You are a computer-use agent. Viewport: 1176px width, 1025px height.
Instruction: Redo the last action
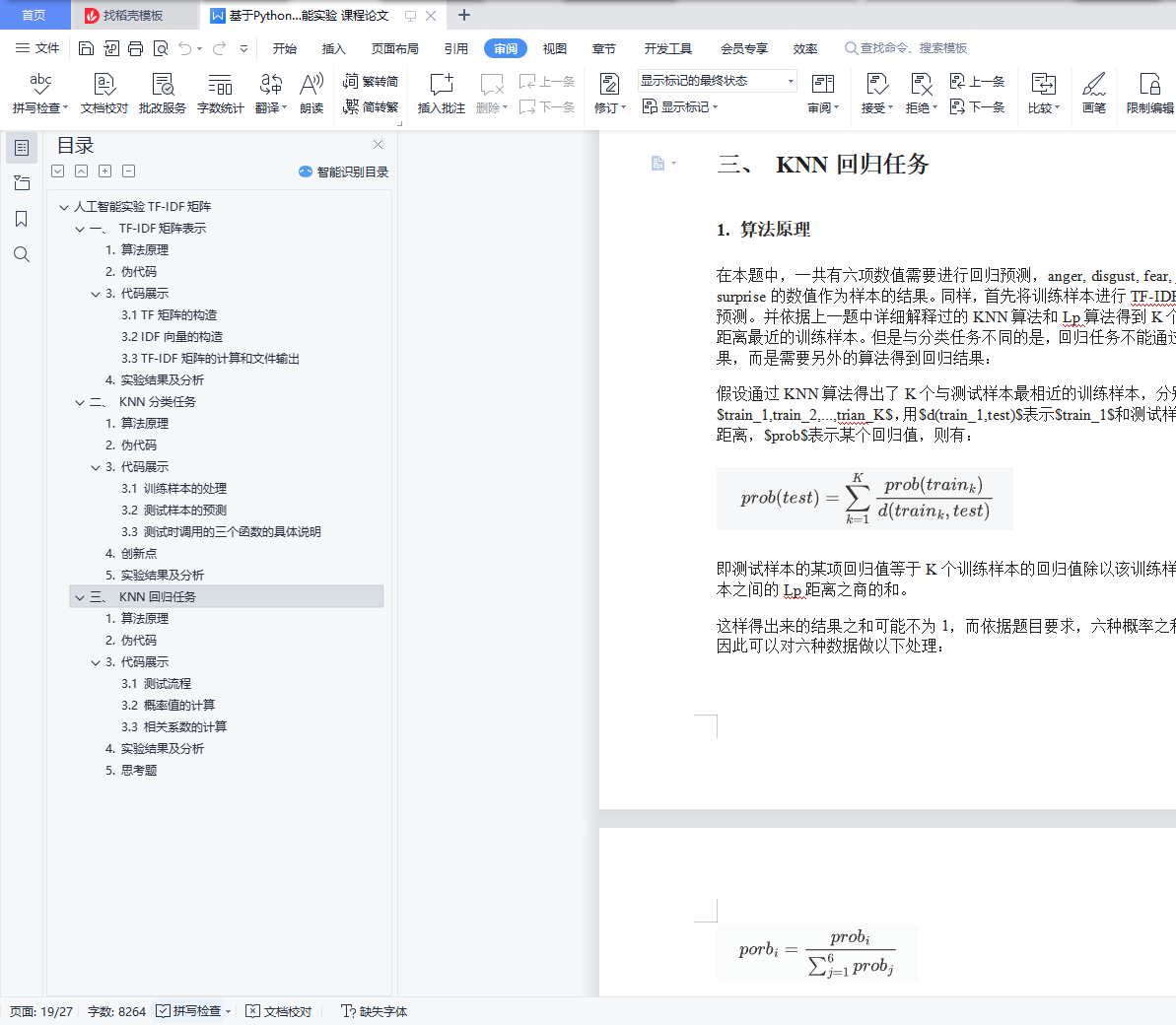219,48
